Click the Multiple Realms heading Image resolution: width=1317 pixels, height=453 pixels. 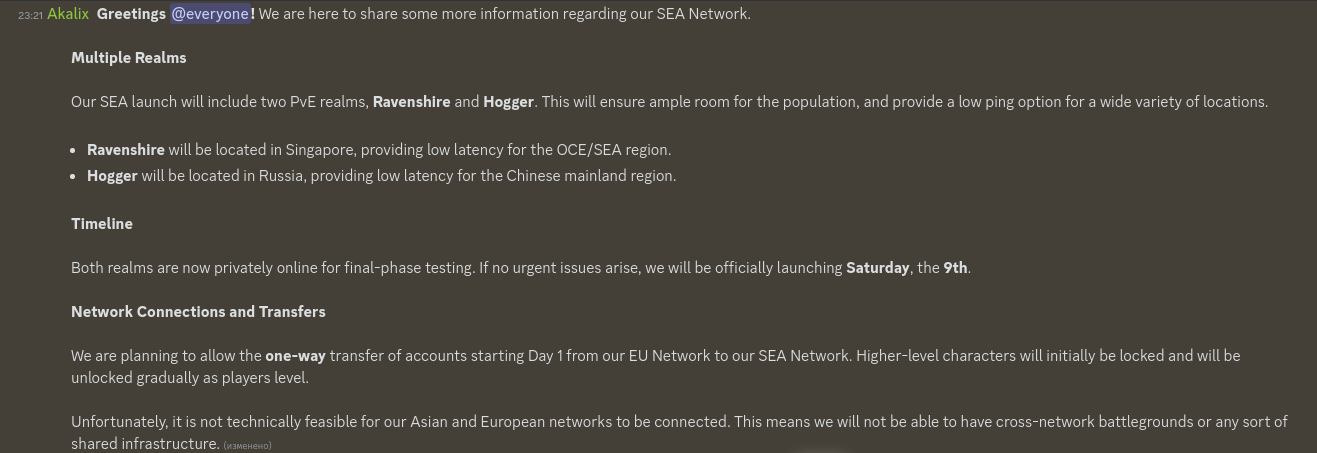(129, 58)
